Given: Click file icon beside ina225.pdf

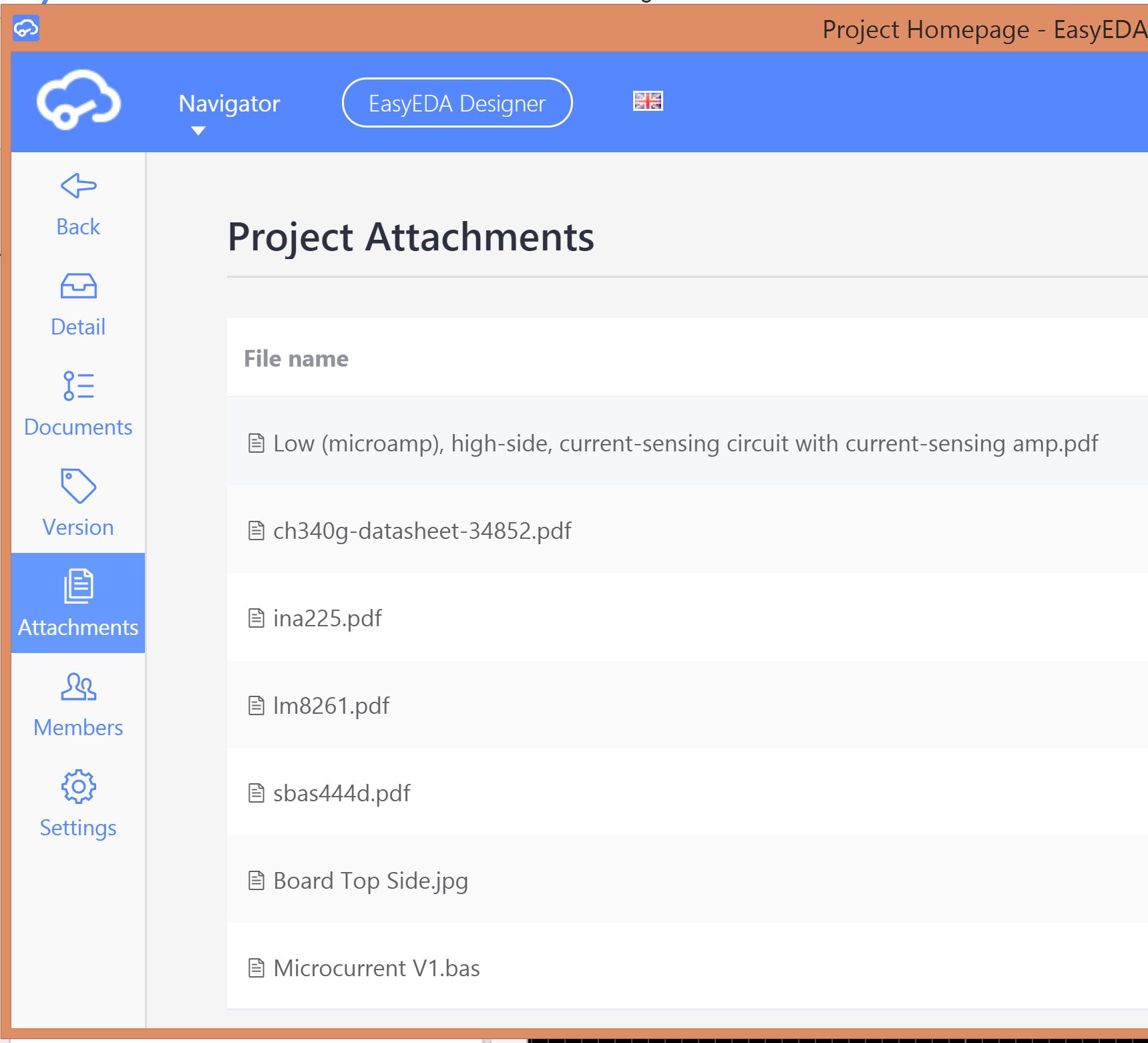Looking at the screenshot, I should [256, 618].
